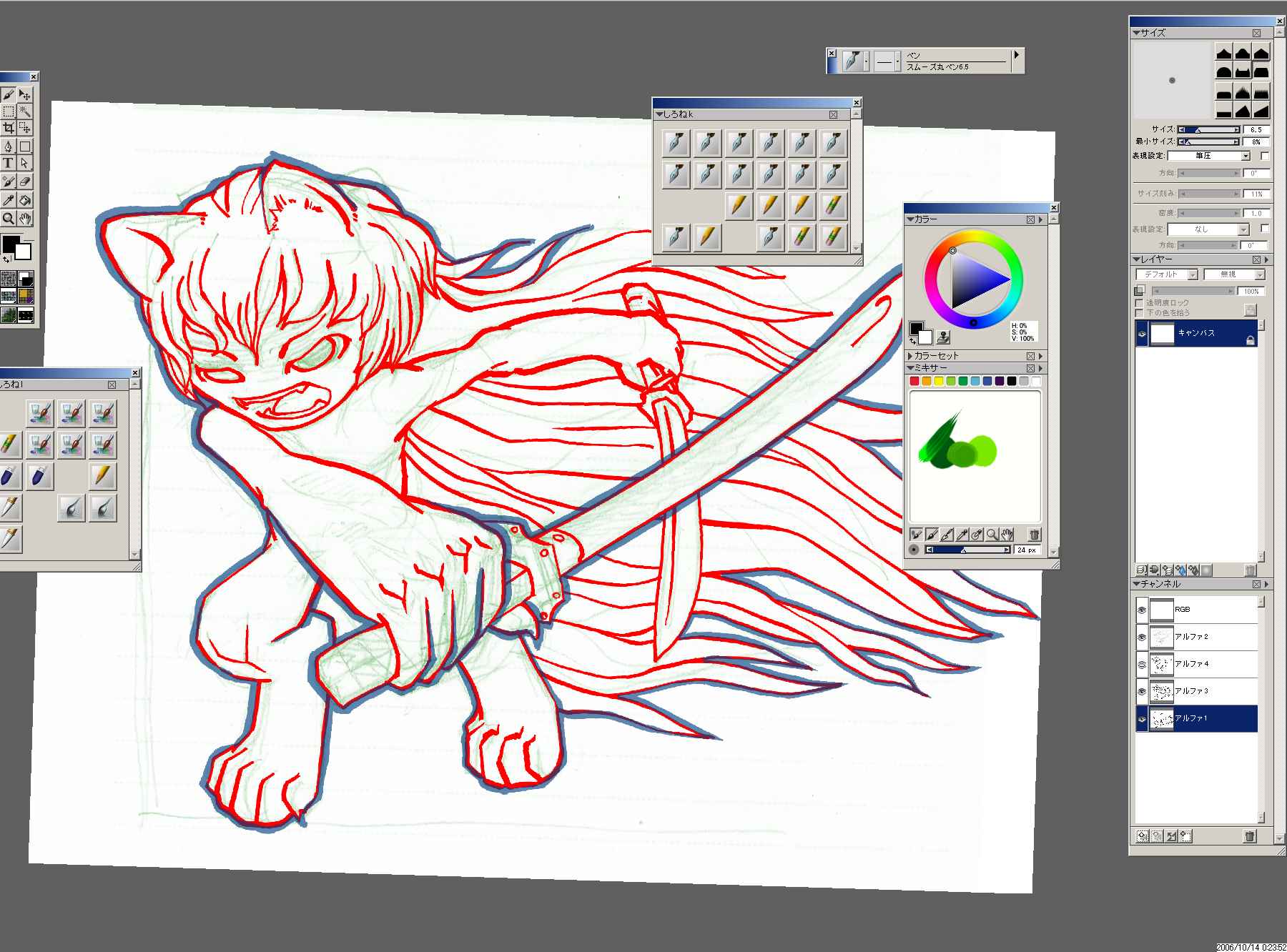The height and width of the screenshot is (952, 1287).
Task: Click the サイズ value input field
Action: point(1256,130)
